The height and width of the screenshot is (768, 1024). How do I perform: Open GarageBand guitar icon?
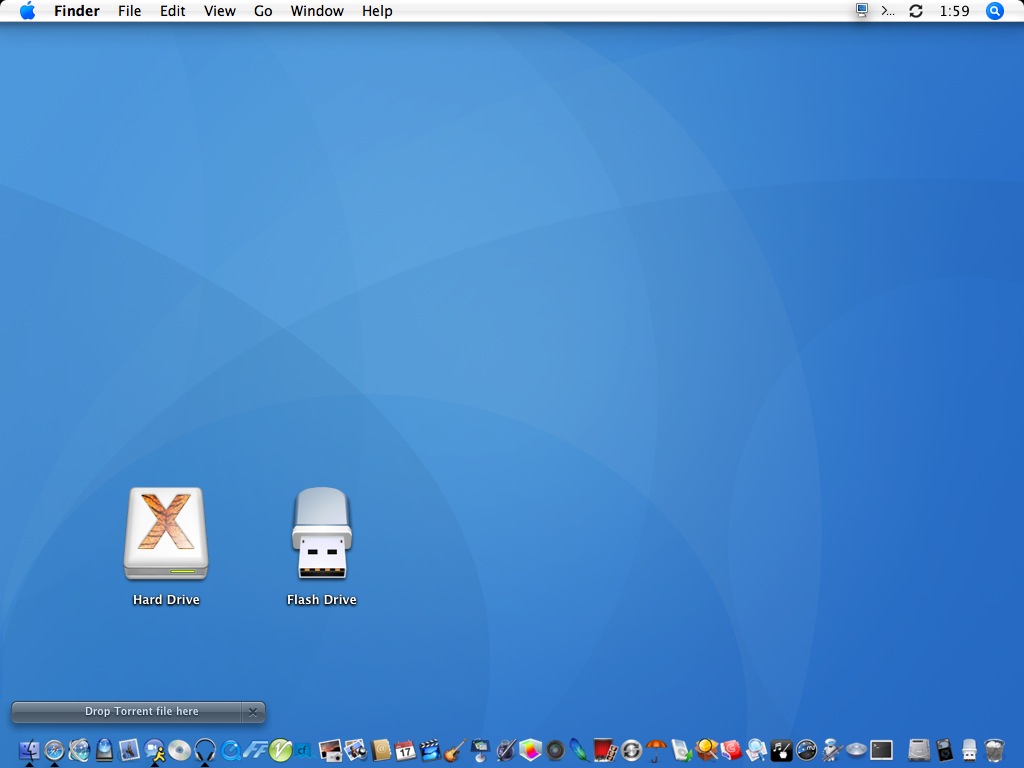coord(455,750)
